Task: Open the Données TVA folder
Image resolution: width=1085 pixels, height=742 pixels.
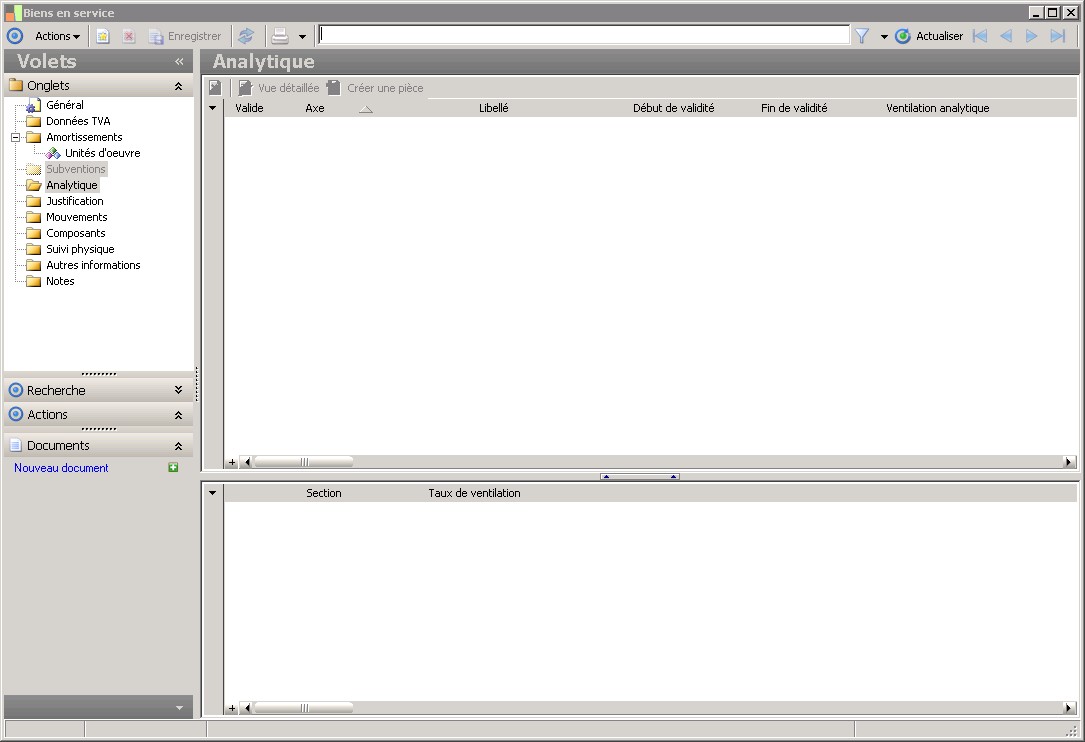Action: coord(78,121)
